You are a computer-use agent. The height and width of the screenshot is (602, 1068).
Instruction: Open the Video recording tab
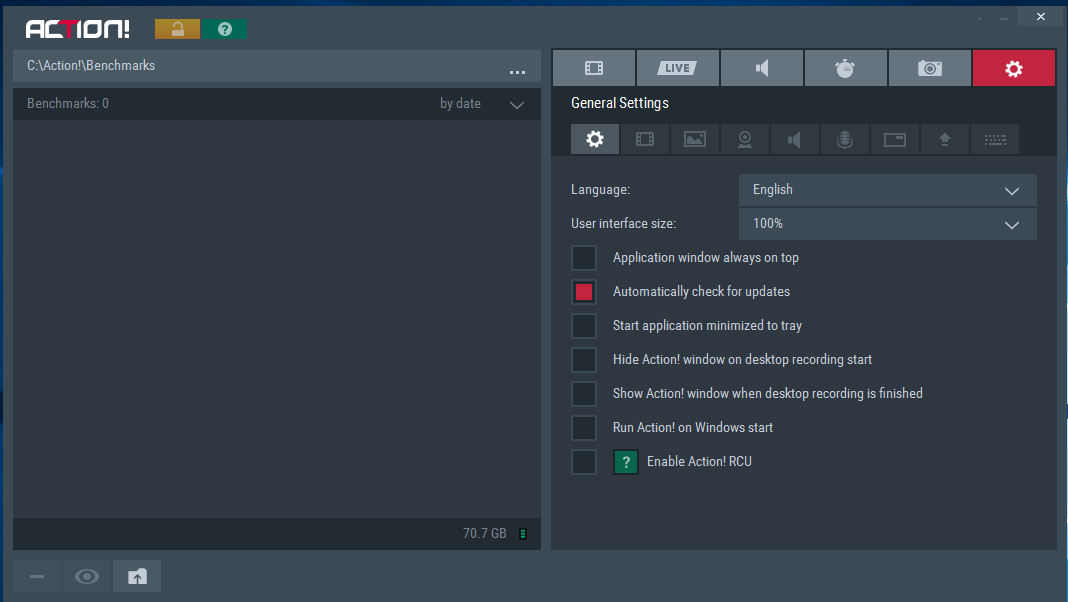pos(594,68)
